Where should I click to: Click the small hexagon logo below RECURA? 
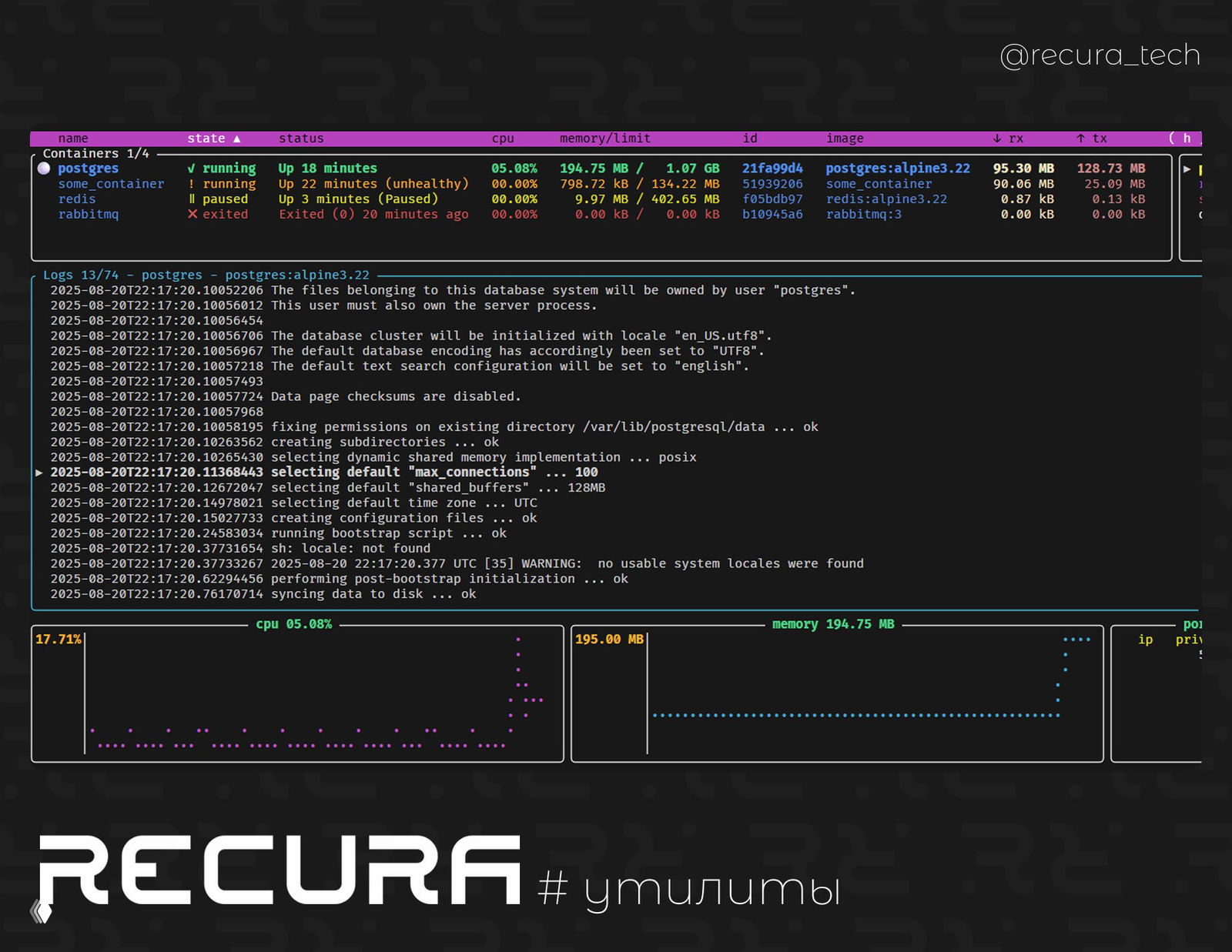41,911
